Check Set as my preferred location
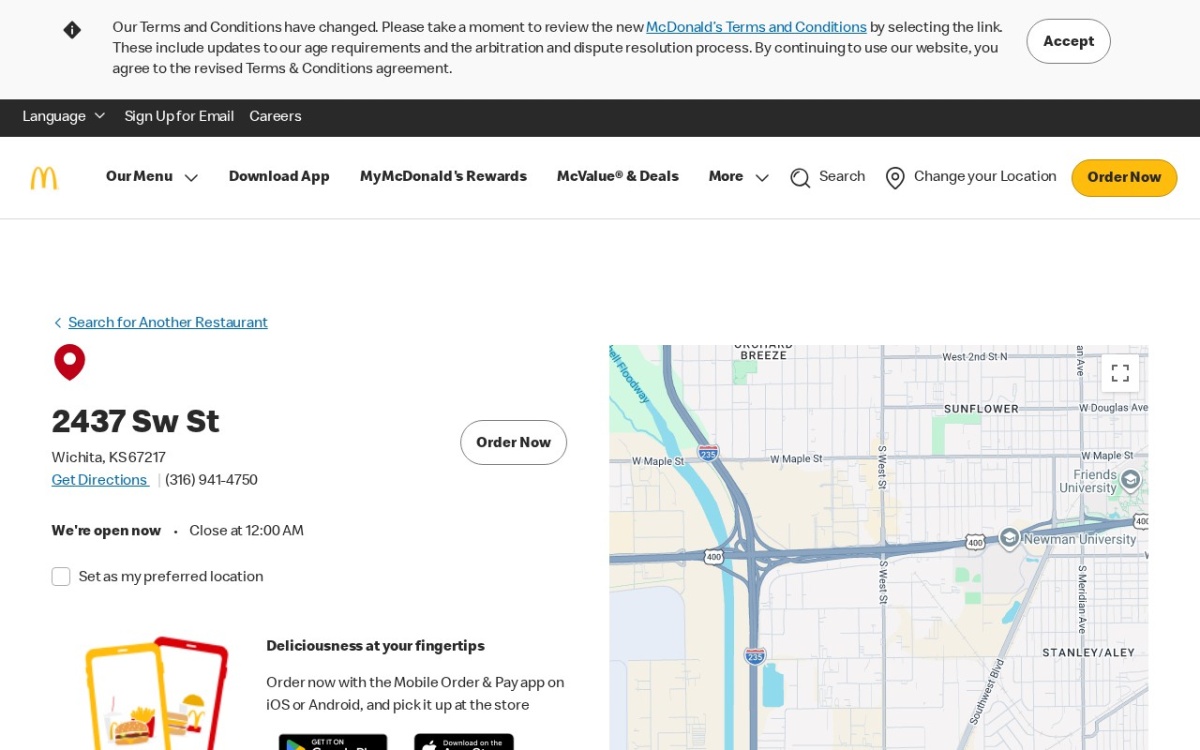Image resolution: width=1200 pixels, height=750 pixels. (x=61, y=577)
